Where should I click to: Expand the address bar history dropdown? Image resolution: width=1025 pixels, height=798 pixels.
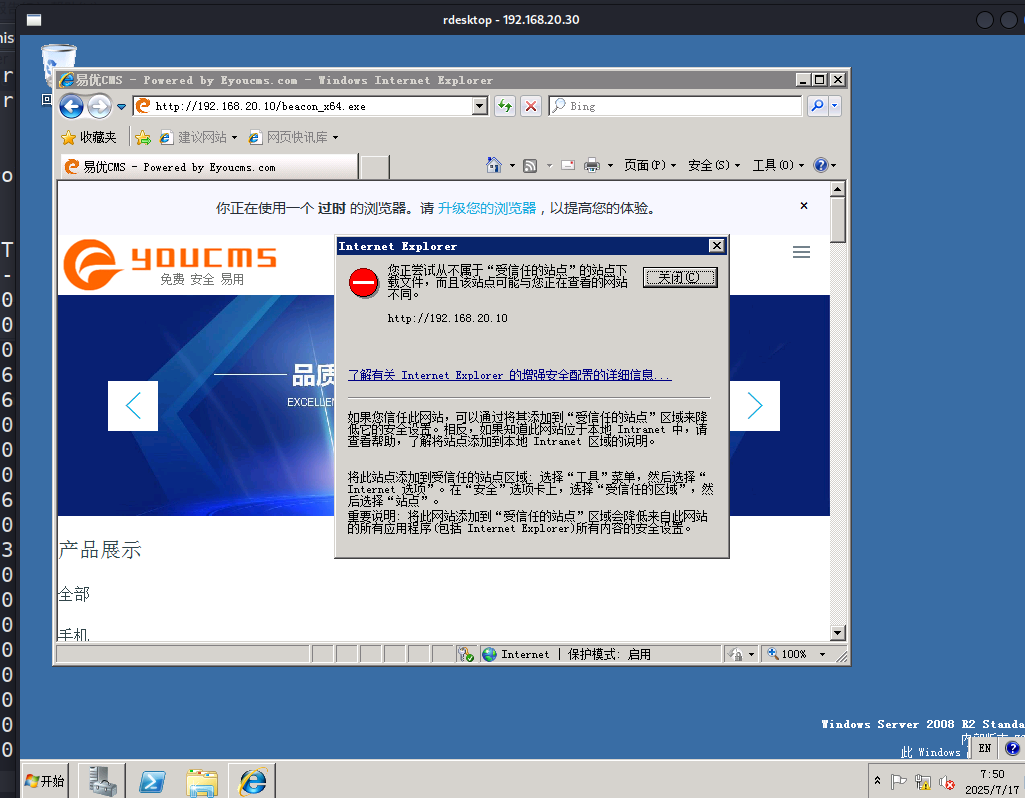click(480, 106)
